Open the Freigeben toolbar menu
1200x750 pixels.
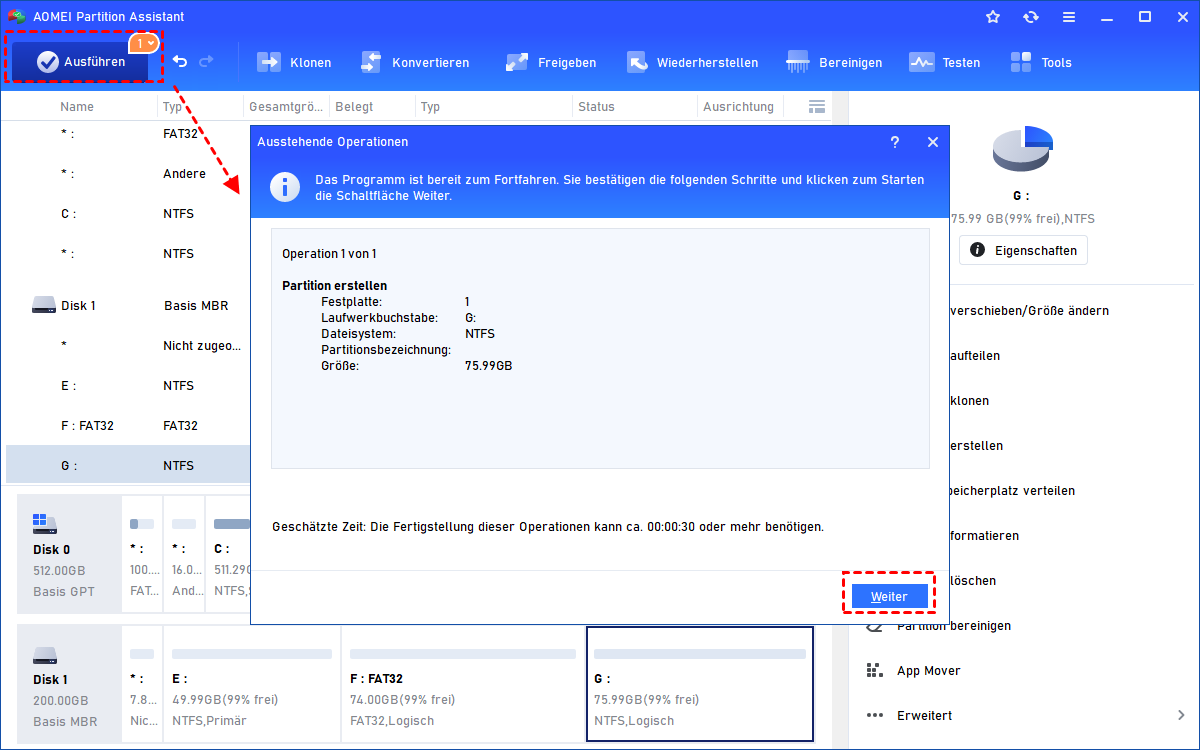point(550,62)
